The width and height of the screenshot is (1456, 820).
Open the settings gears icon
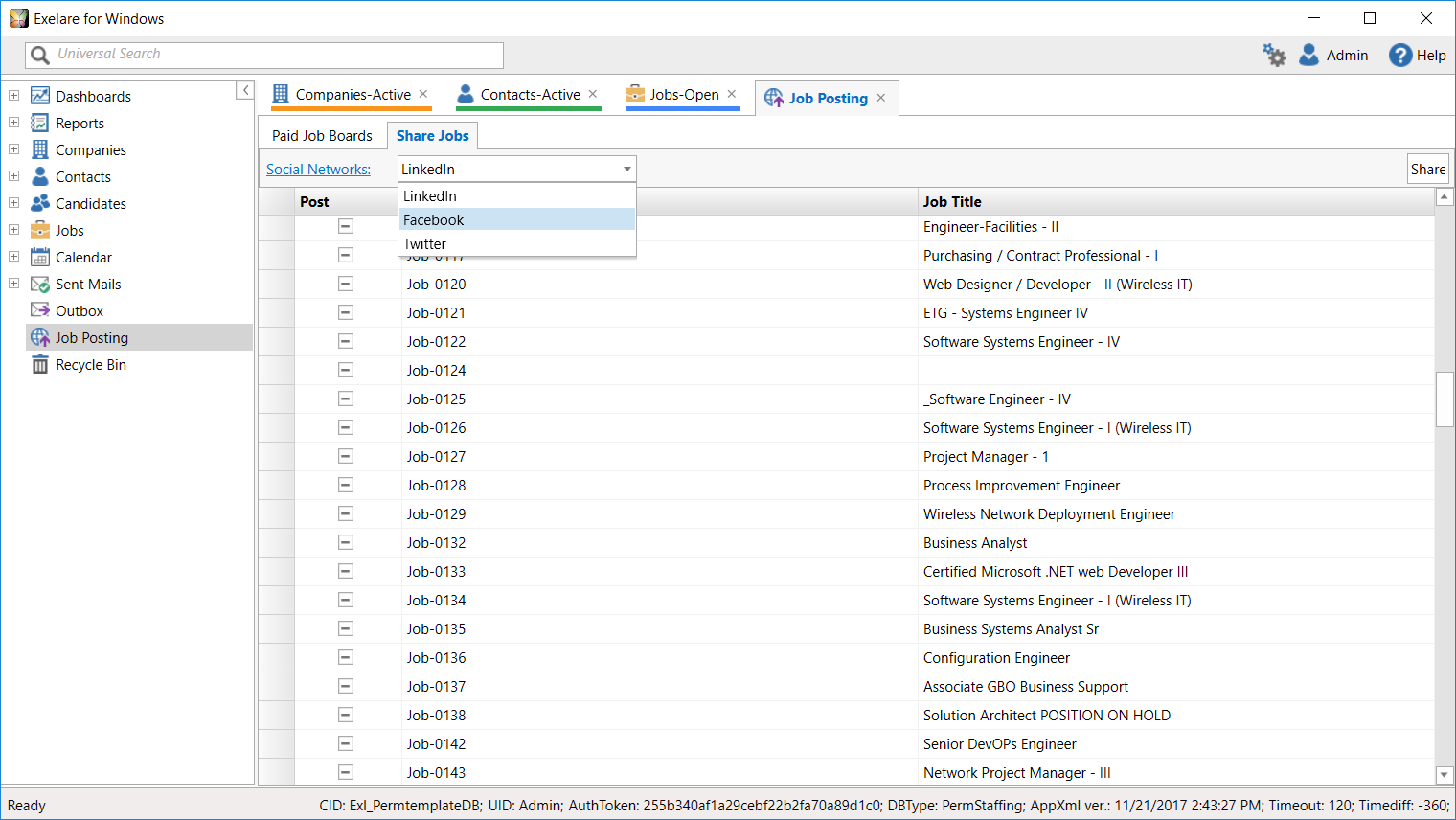click(x=1273, y=55)
